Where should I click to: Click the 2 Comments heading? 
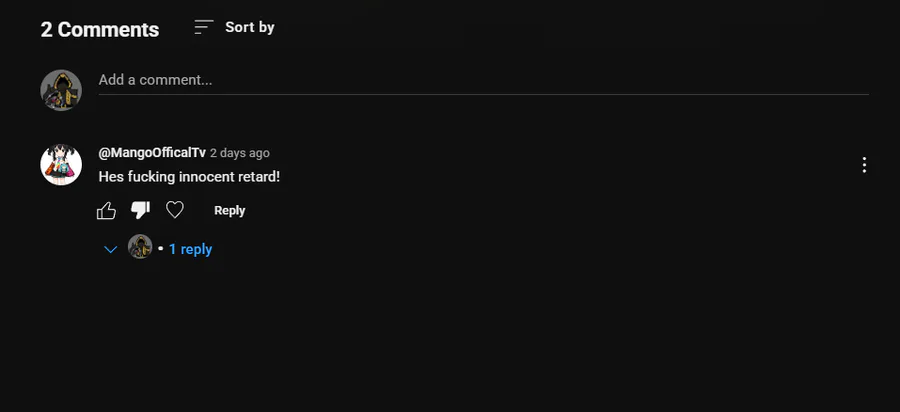click(x=100, y=29)
